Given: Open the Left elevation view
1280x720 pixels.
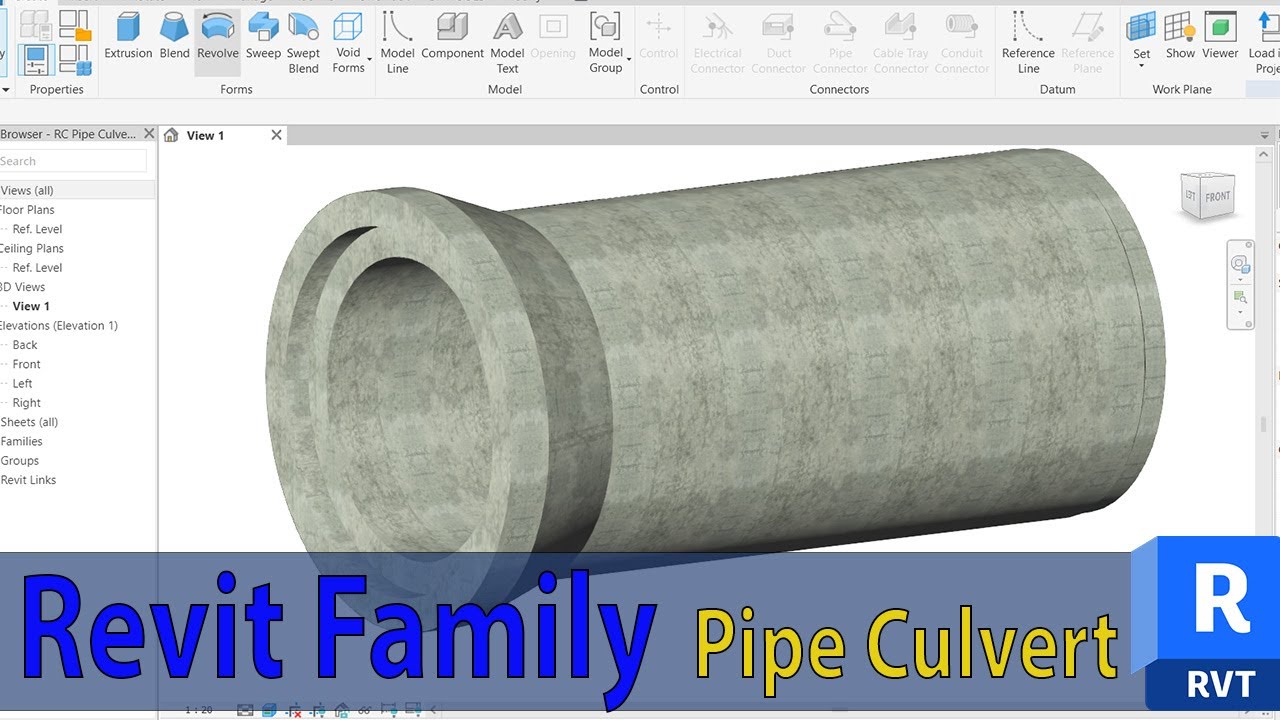Looking at the screenshot, I should pos(22,383).
